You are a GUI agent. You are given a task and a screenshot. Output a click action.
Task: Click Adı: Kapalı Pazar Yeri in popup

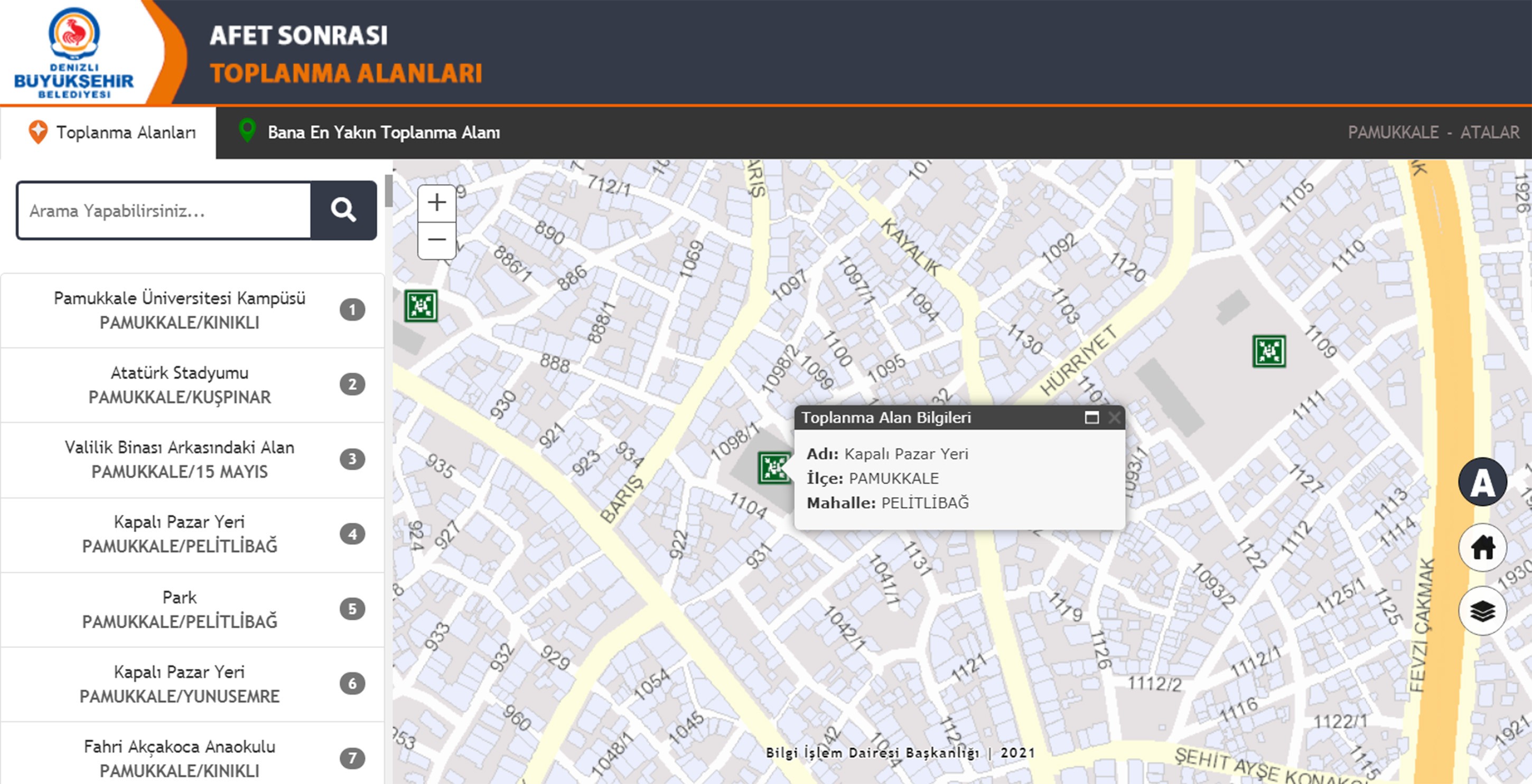(887, 454)
